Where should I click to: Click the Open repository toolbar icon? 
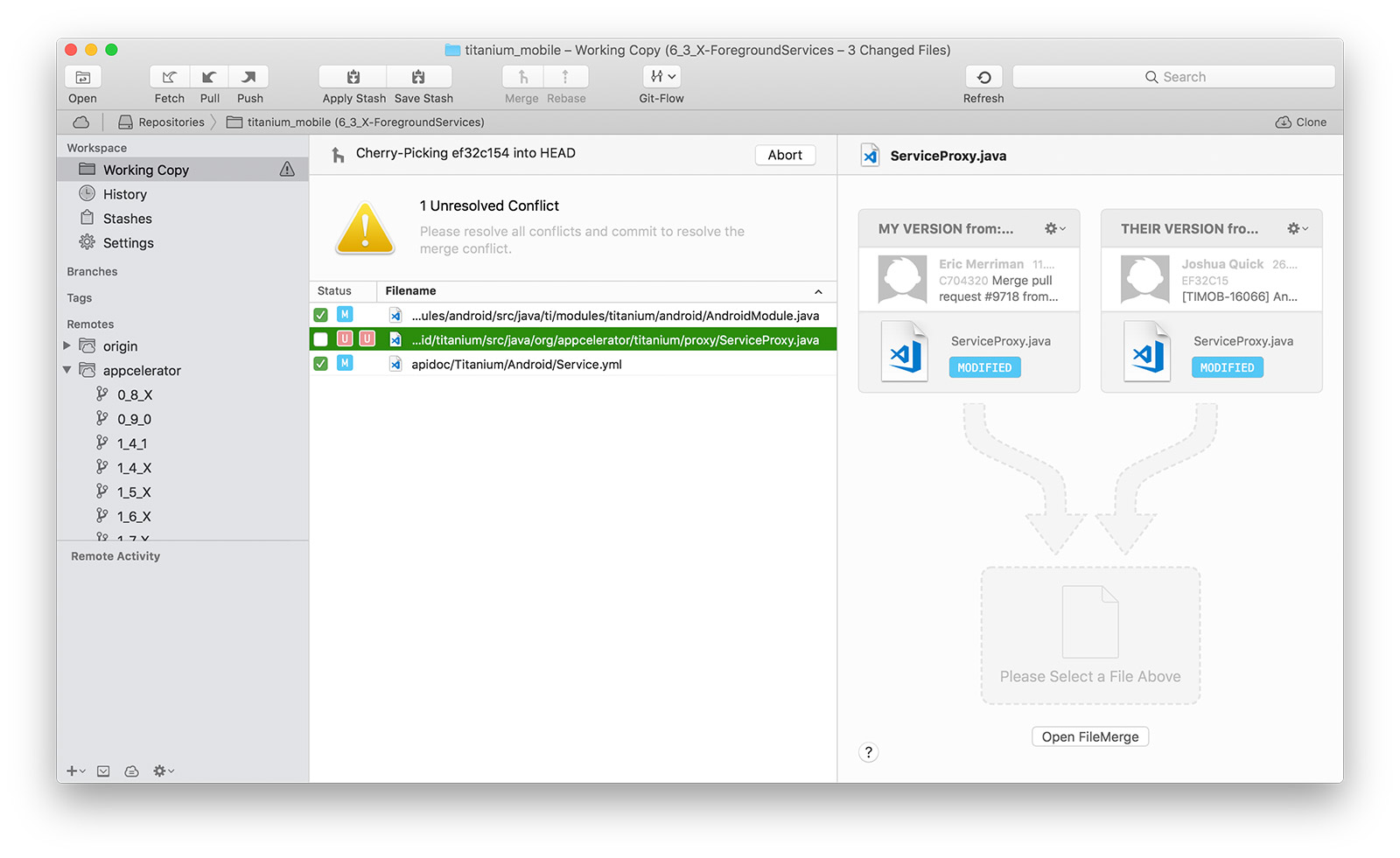pos(83,77)
